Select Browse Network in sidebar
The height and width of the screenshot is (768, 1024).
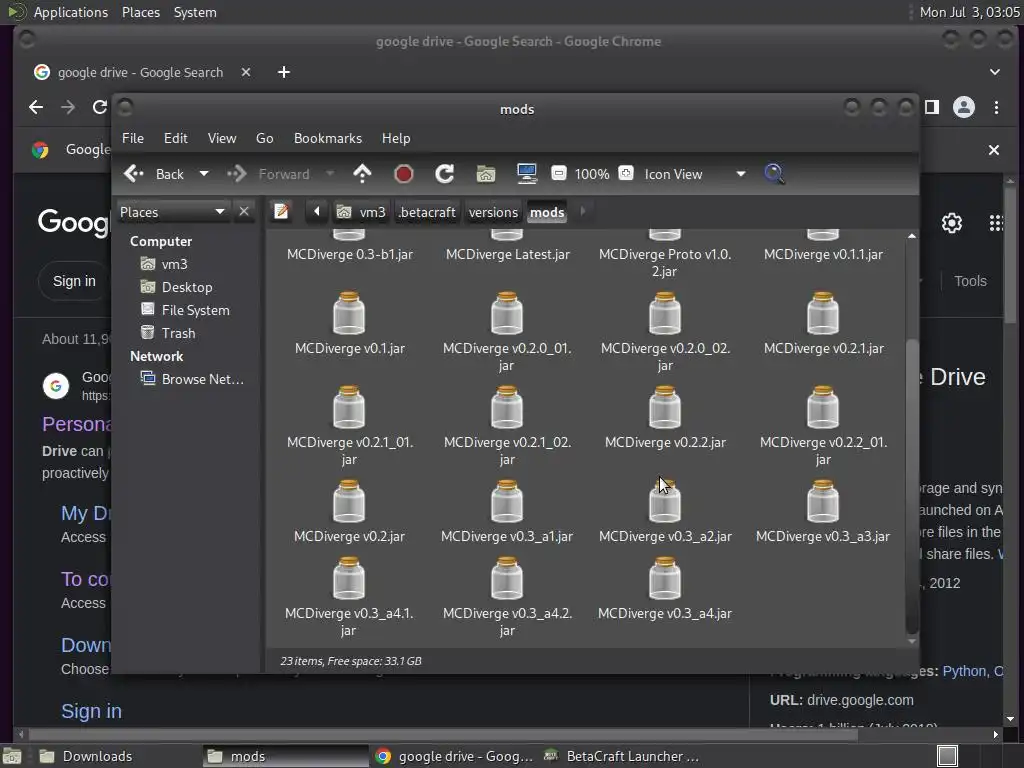pos(192,379)
